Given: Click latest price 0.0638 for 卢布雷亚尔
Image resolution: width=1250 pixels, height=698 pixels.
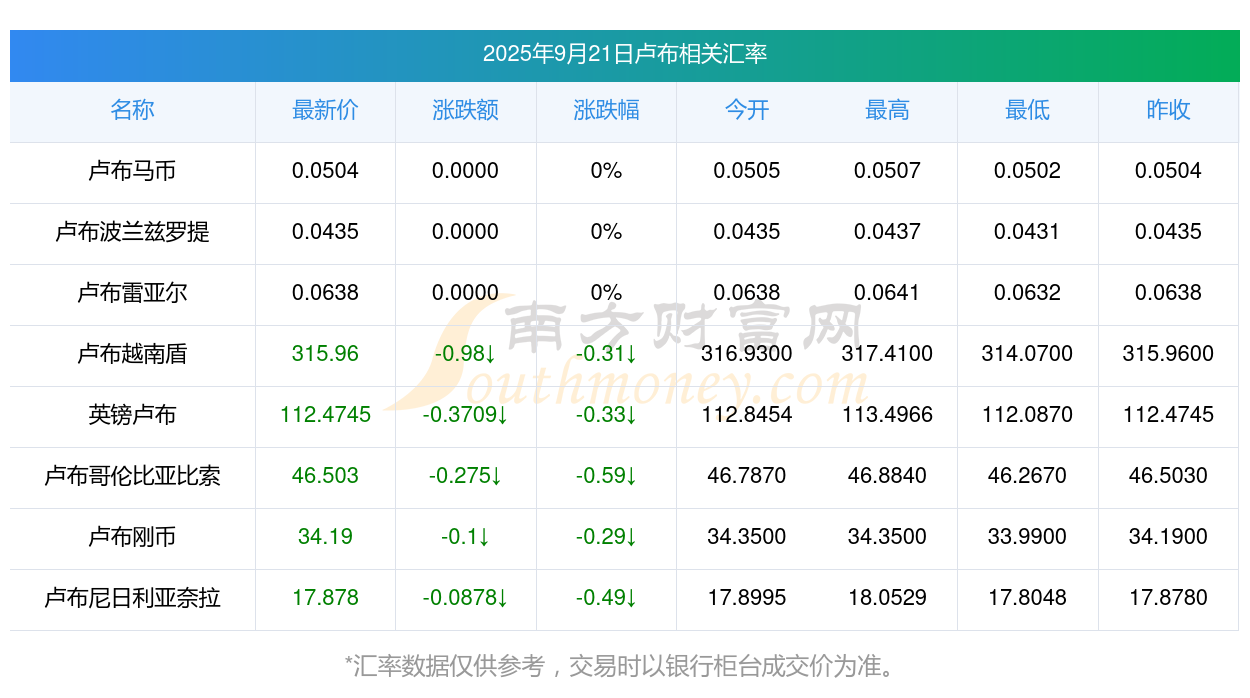Looking at the screenshot, I should coord(325,293).
